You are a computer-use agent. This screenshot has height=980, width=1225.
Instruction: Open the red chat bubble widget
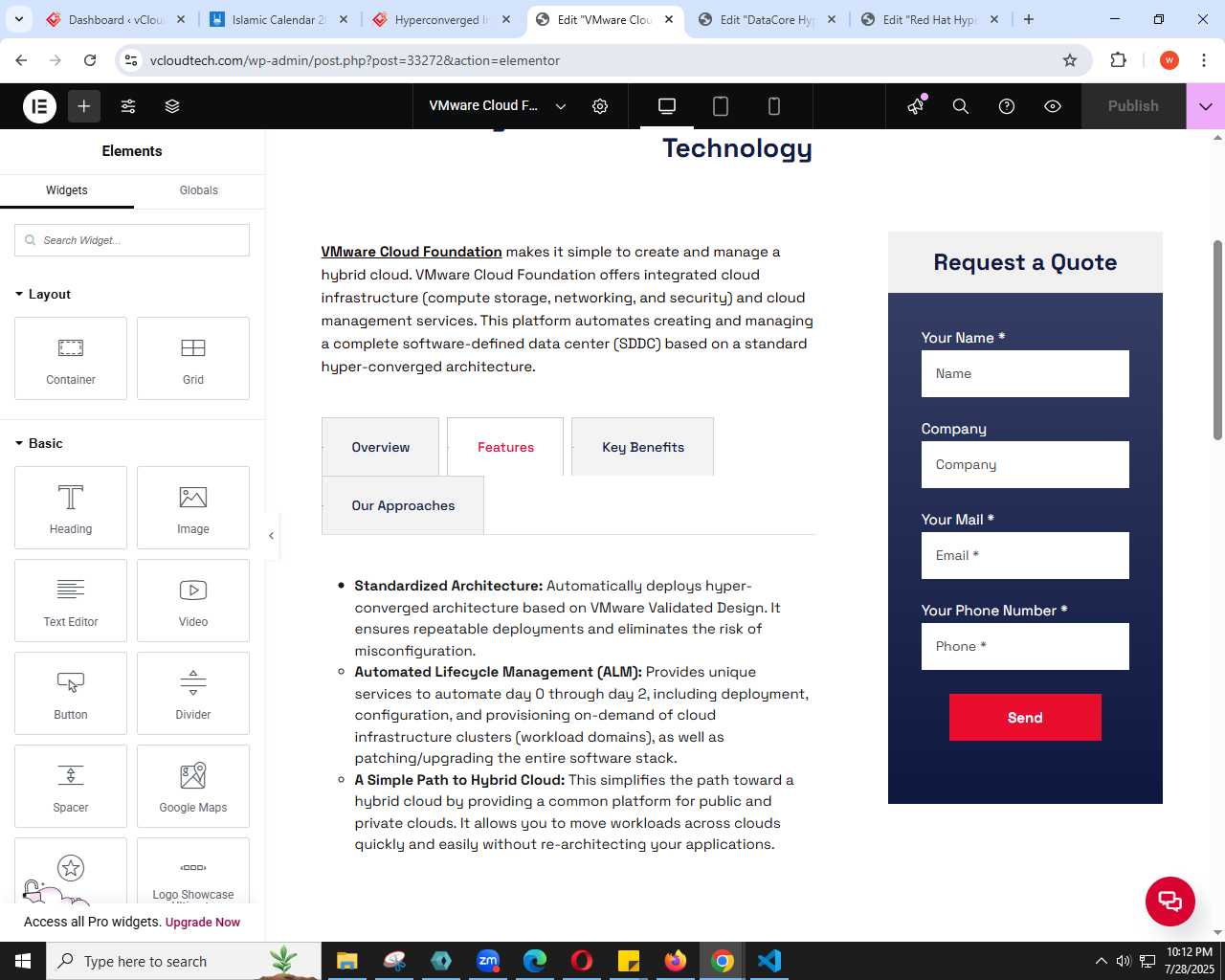1170,902
